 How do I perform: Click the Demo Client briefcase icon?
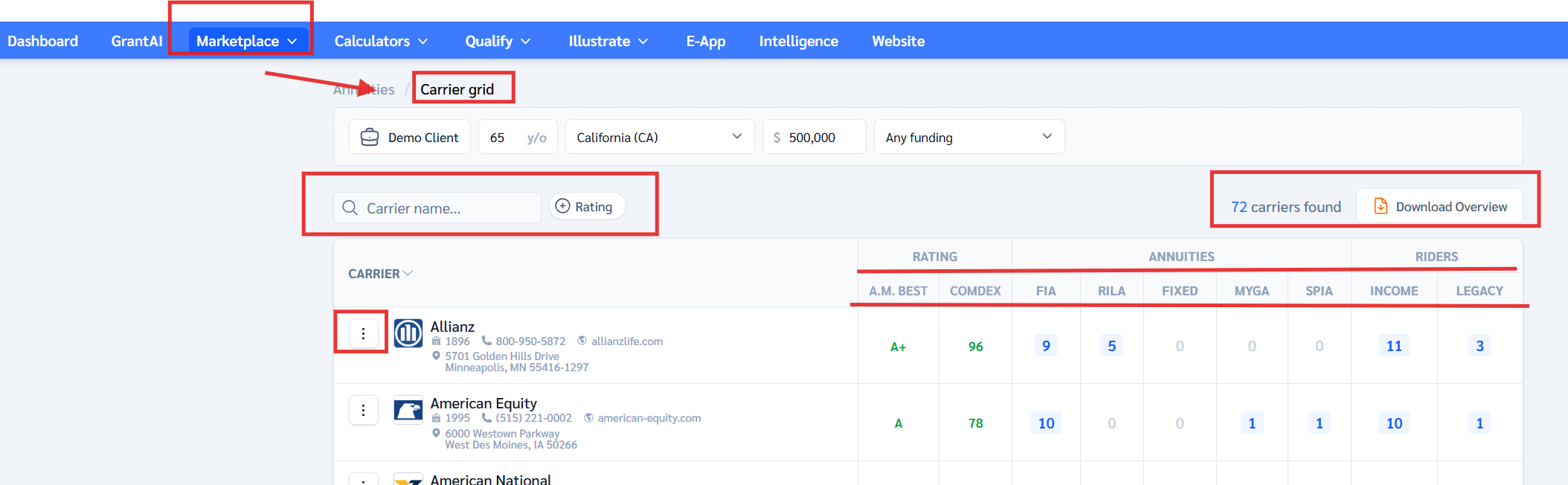[x=370, y=137]
